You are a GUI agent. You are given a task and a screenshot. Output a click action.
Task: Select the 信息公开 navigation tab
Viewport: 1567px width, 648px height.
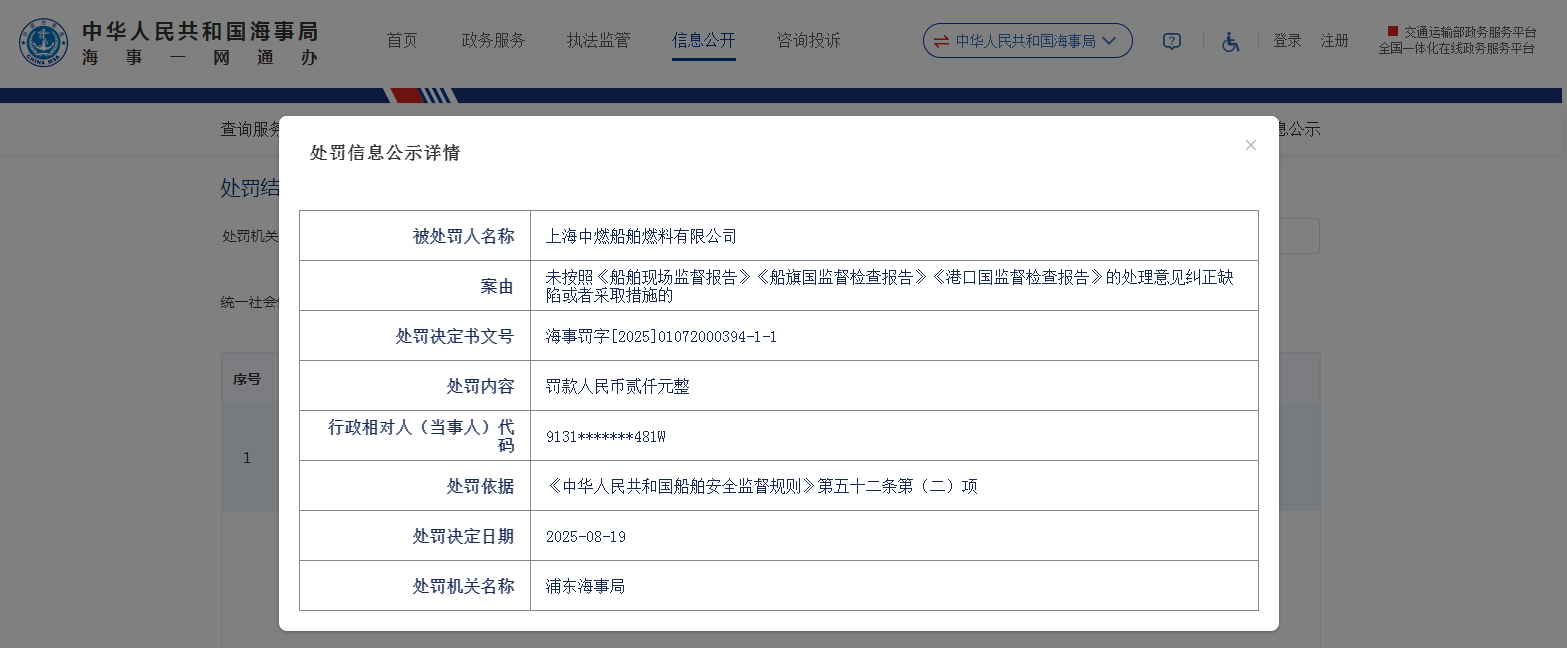[703, 41]
